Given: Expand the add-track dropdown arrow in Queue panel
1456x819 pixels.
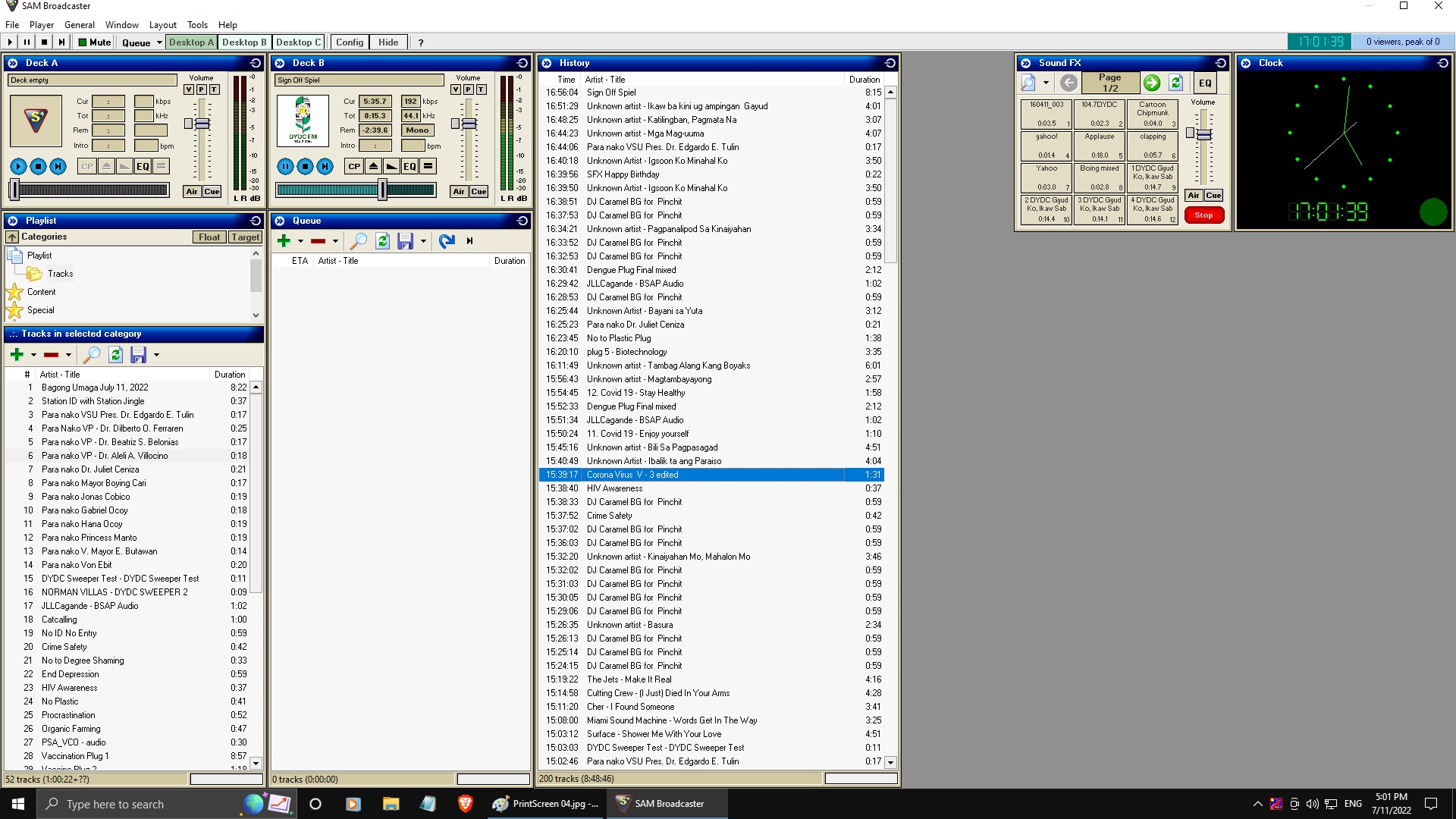Looking at the screenshot, I should [x=300, y=241].
